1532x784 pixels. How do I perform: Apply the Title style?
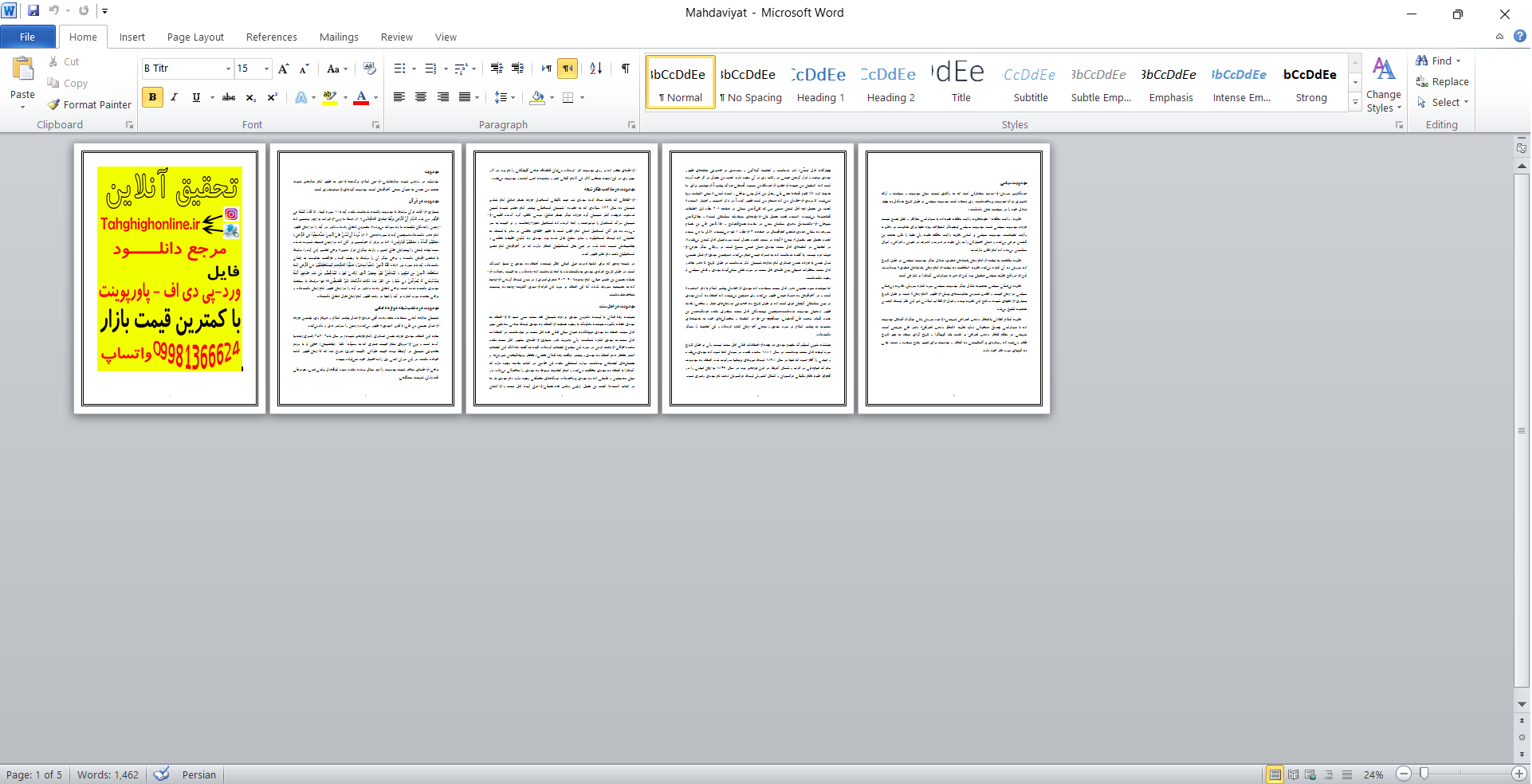coord(960,82)
